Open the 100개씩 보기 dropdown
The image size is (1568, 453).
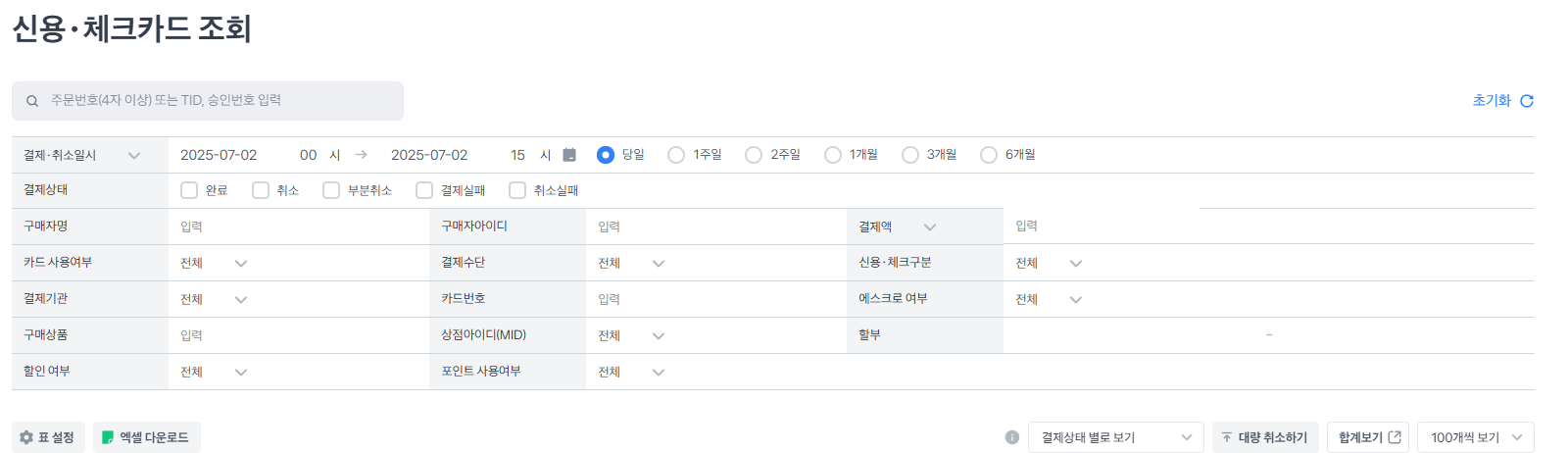click(1476, 437)
